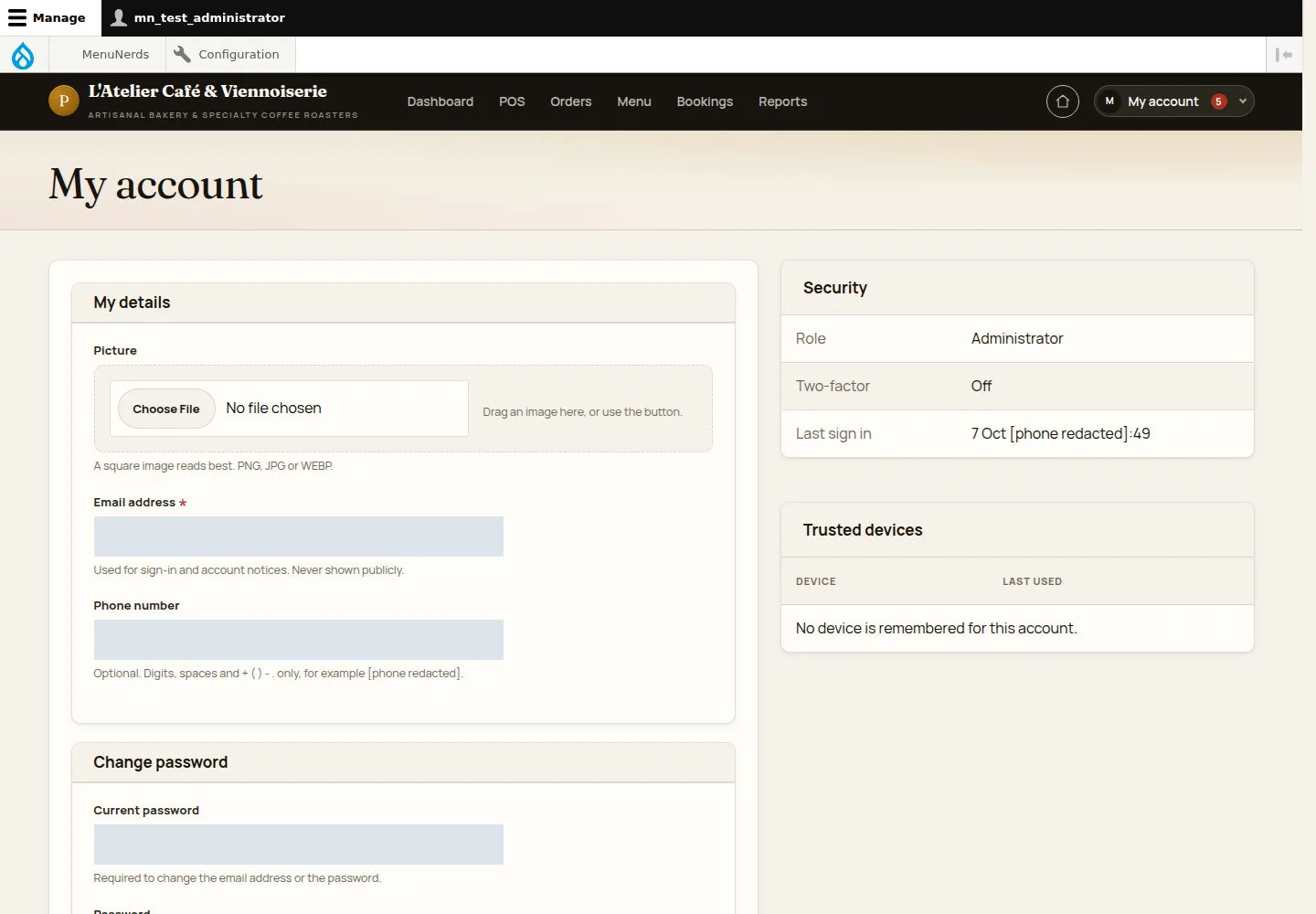Open the POS nav item
The image size is (1316, 914).
coord(512,101)
